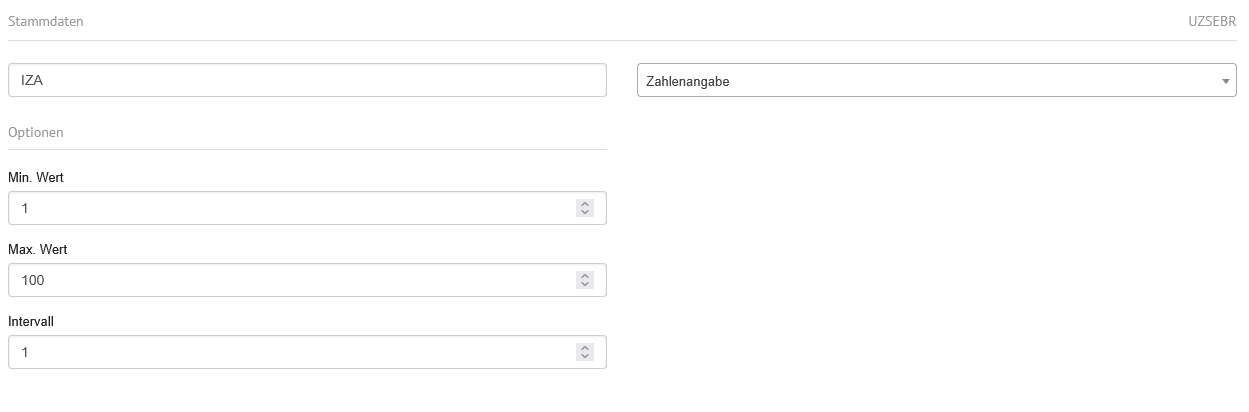The image size is (1249, 412).
Task: Click the Min. Wert label
Action: click(x=36, y=177)
